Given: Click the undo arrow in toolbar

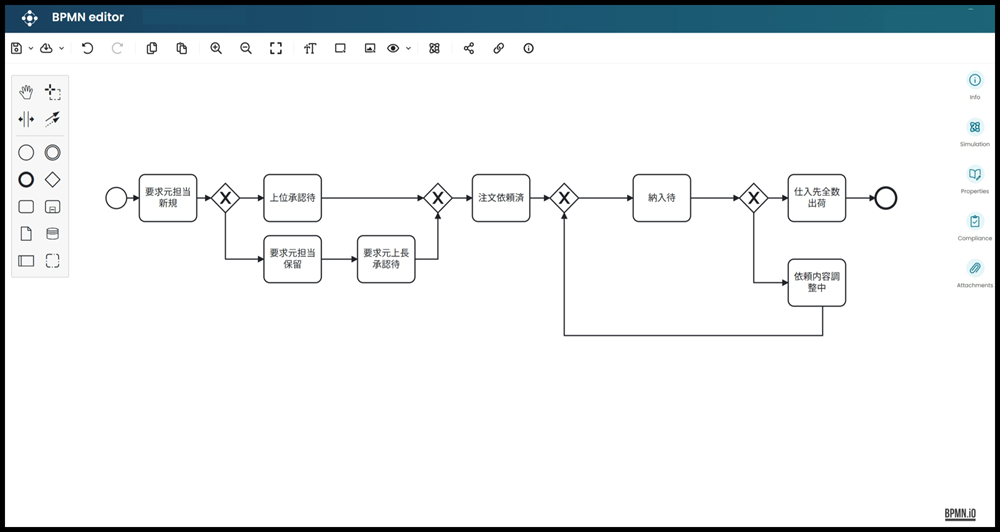Looking at the screenshot, I should click(x=87, y=48).
